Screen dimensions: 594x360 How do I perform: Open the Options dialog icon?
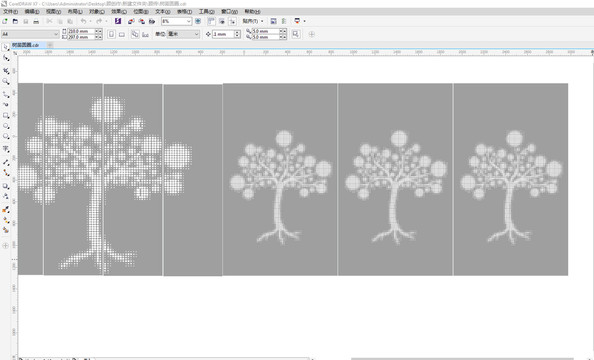(284, 21)
